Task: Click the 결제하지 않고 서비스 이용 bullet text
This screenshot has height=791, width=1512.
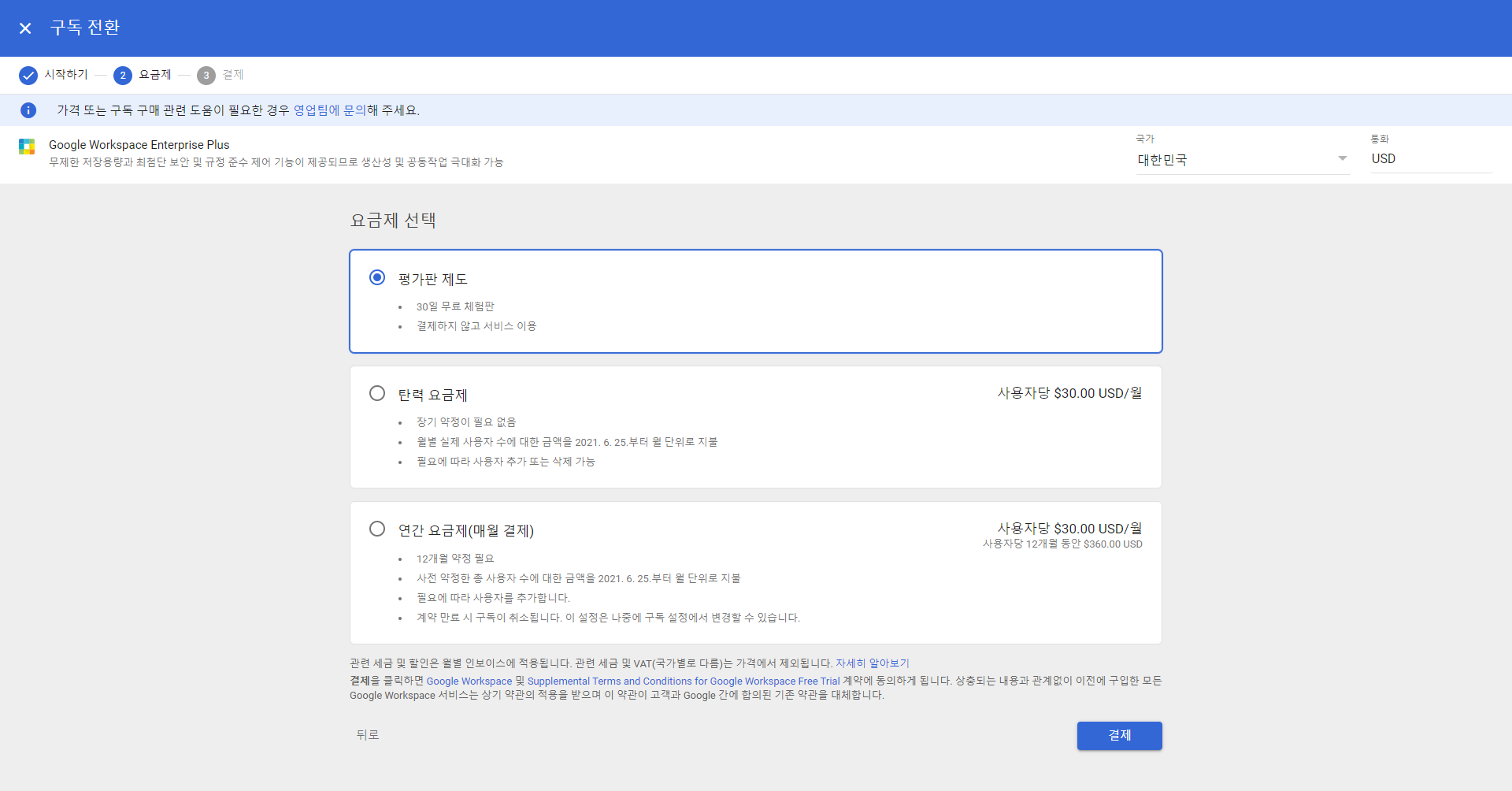Action: click(x=476, y=326)
